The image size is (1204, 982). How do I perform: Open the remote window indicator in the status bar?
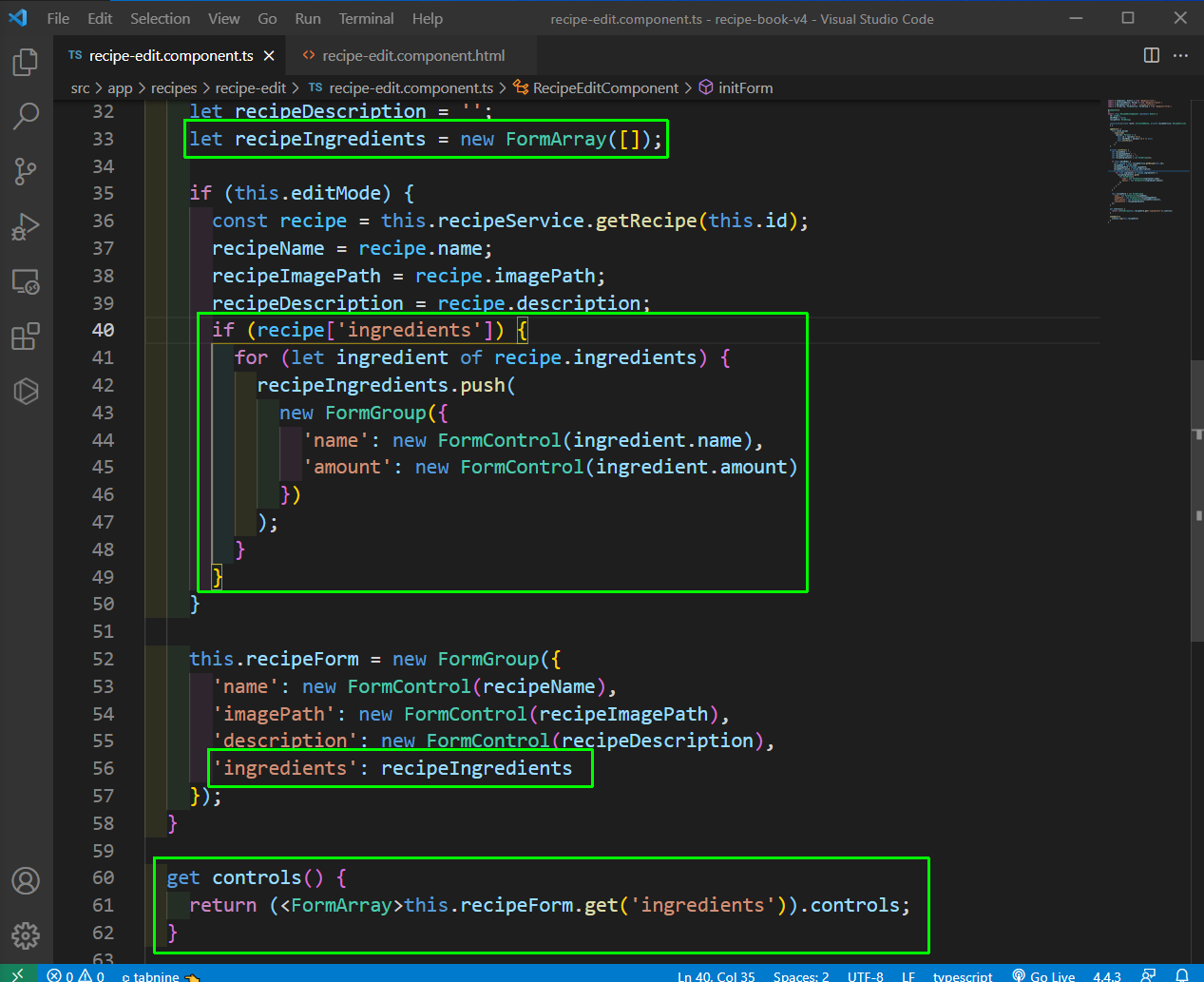(18, 974)
